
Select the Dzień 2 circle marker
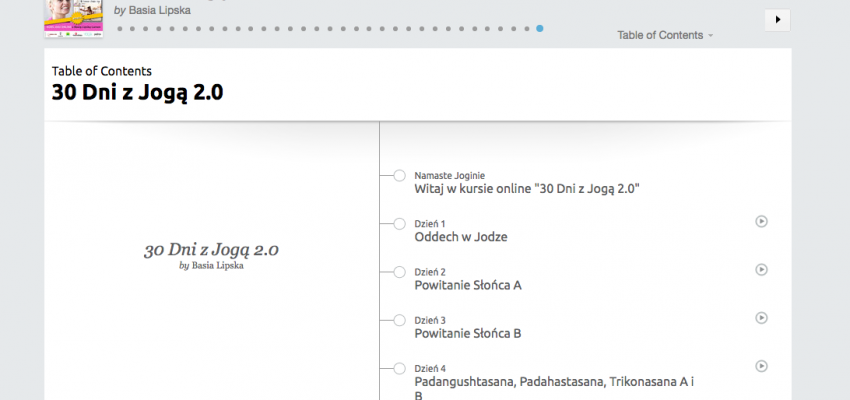point(399,272)
